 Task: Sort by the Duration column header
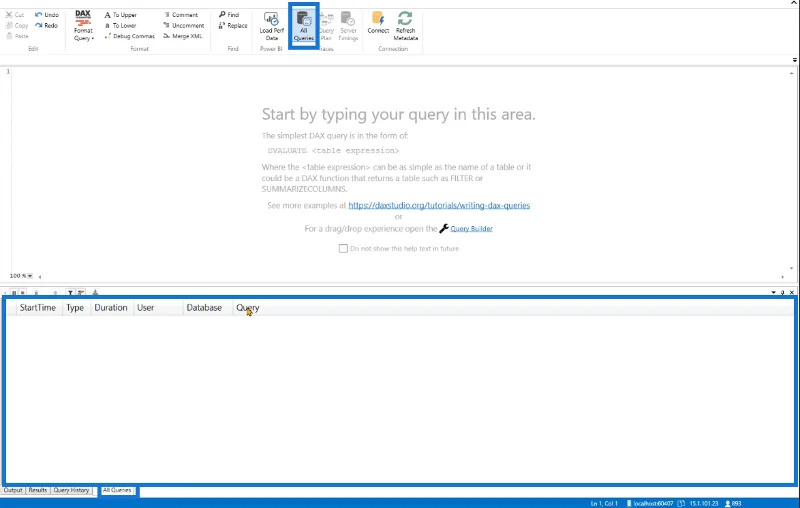111,308
